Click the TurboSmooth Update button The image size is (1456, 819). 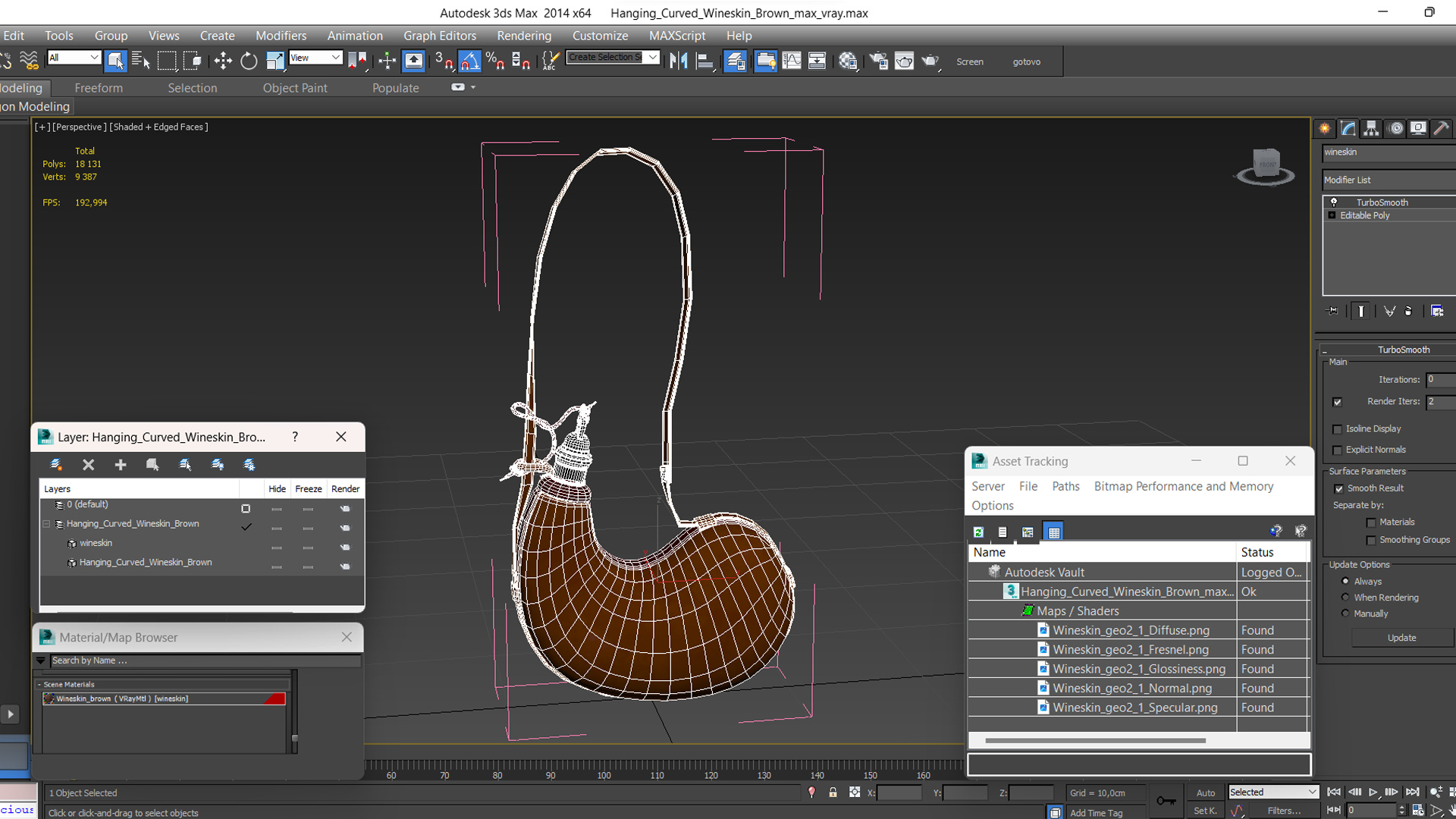[x=1401, y=638]
